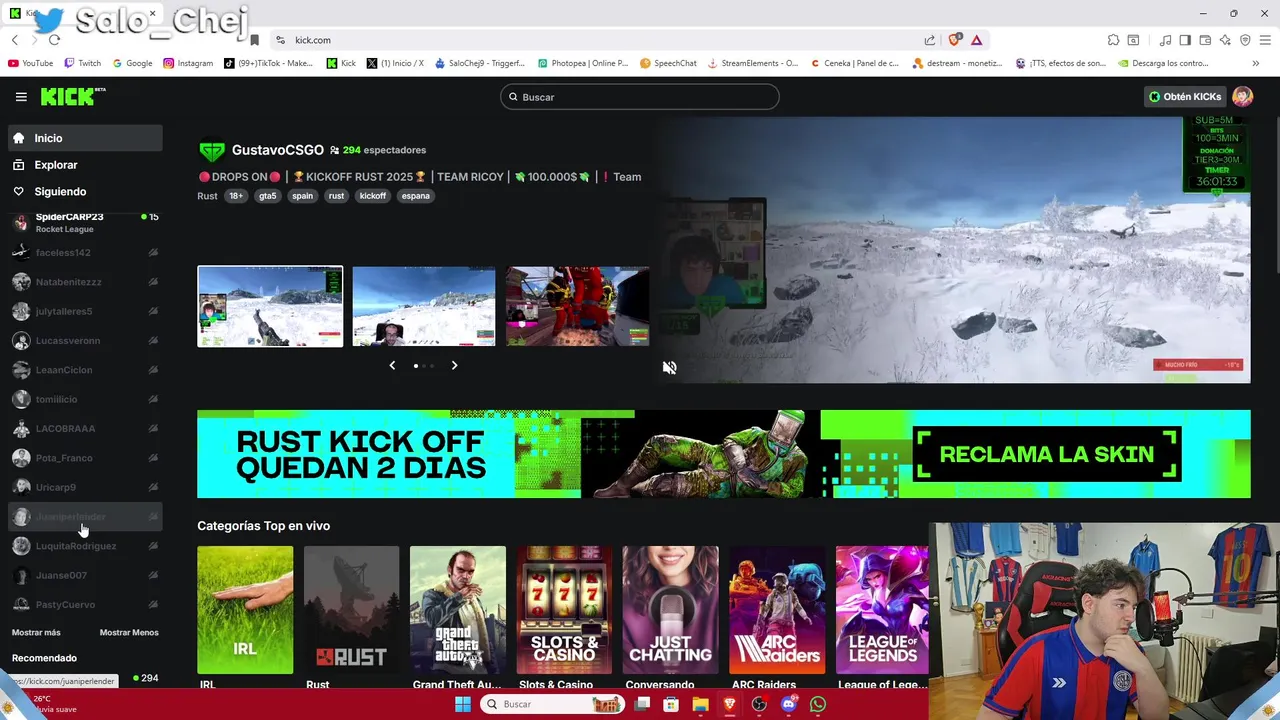Open LuquitaRodriguez channel in sidebar
1280x720 pixels.
85,546
